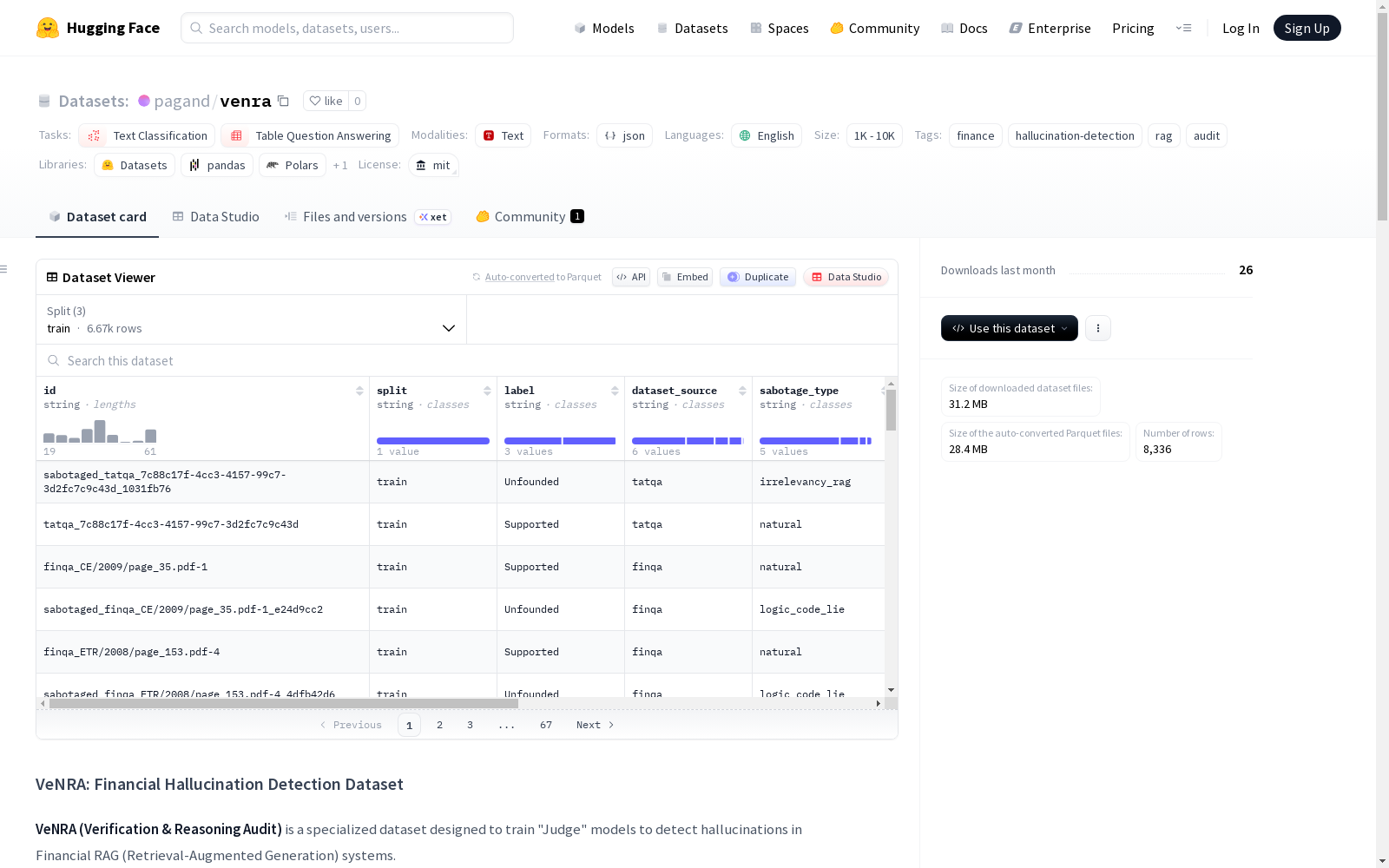1389x868 pixels.
Task: Copy the dataset name with the copy icon
Action: (x=283, y=101)
